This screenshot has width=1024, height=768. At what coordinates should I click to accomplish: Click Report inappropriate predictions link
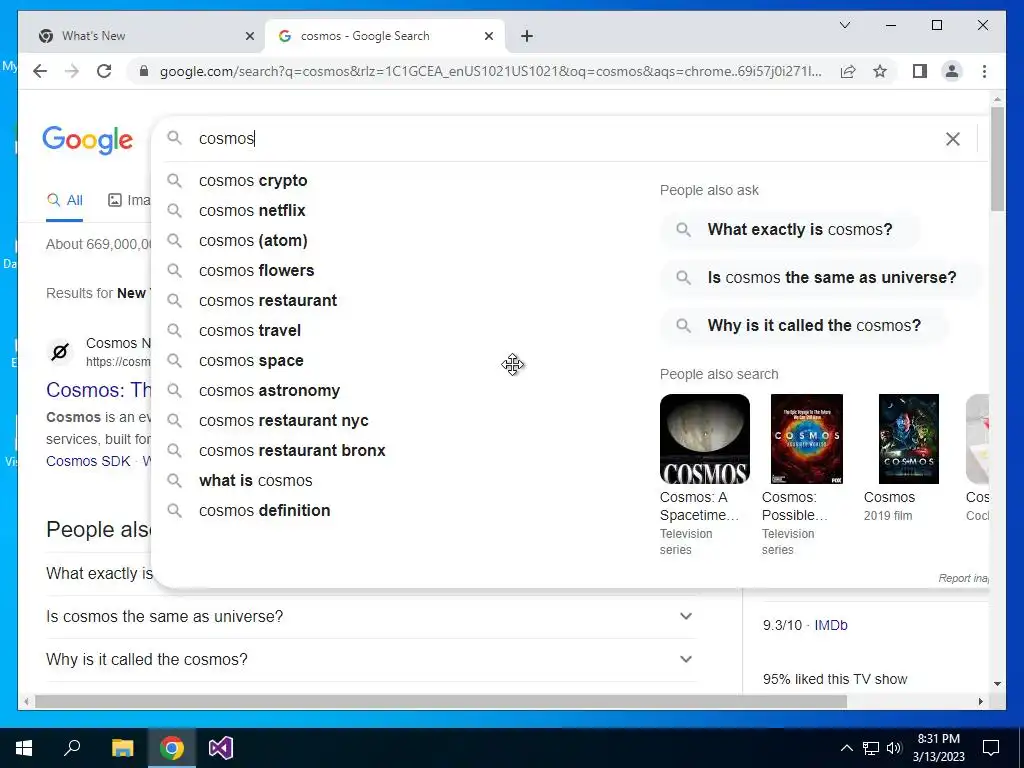pos(964,578)
